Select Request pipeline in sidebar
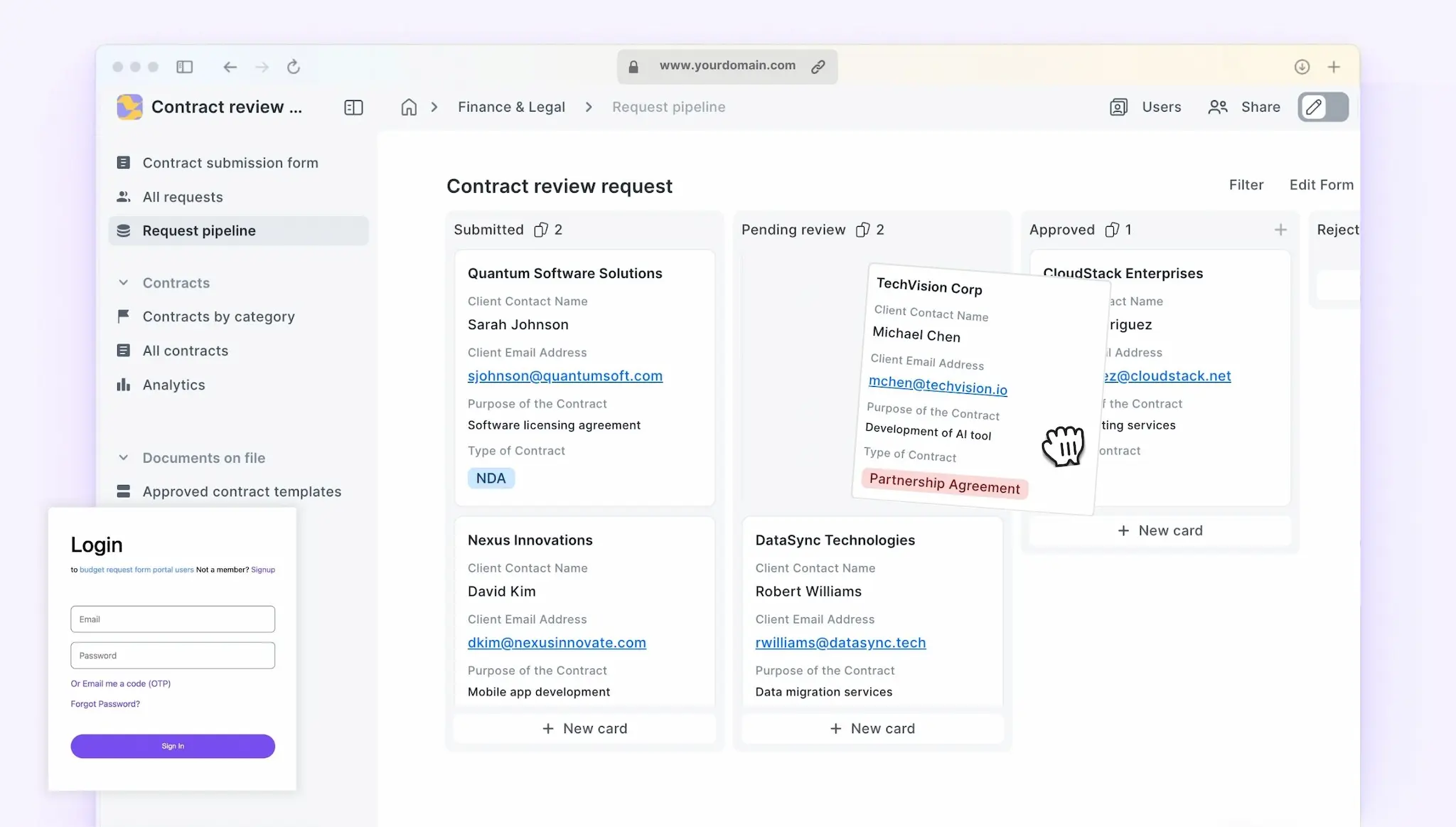The image size is (1456, 827). (238, 230)
